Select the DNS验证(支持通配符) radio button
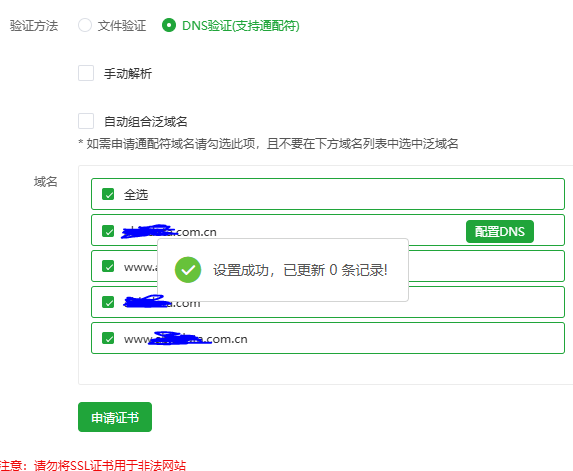This screenshot has height=471, width=573. [x=169, y=26]
